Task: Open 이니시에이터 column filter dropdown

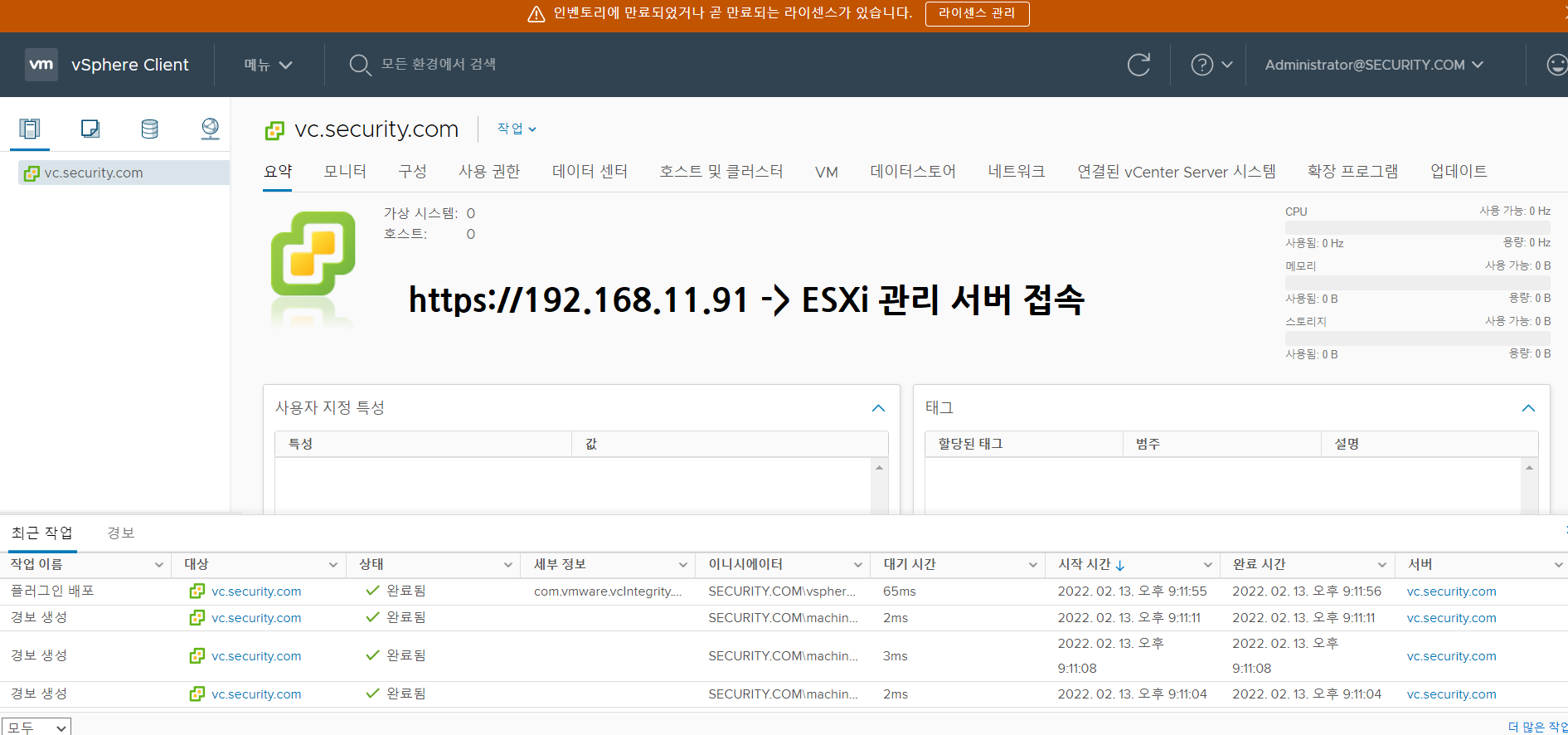Action: point(858,565)
